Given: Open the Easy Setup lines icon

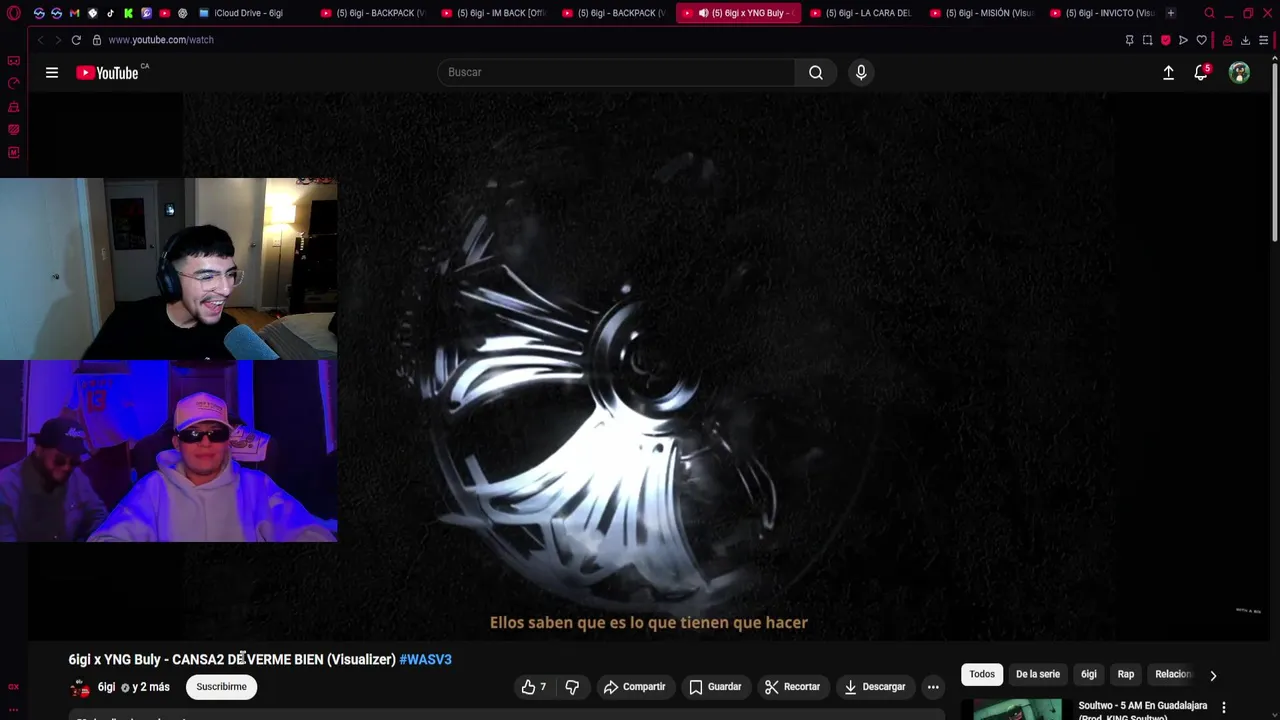Looking at the screenshot, I should click(x=1263, y=40).
